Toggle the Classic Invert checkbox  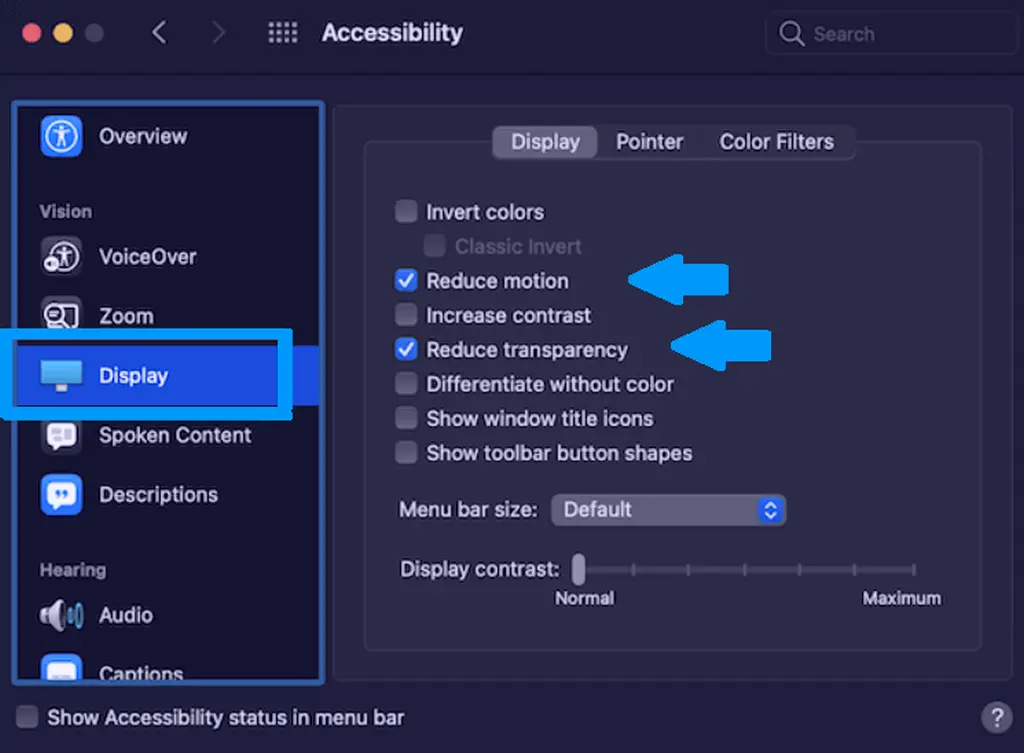click(x=434, y=246)
